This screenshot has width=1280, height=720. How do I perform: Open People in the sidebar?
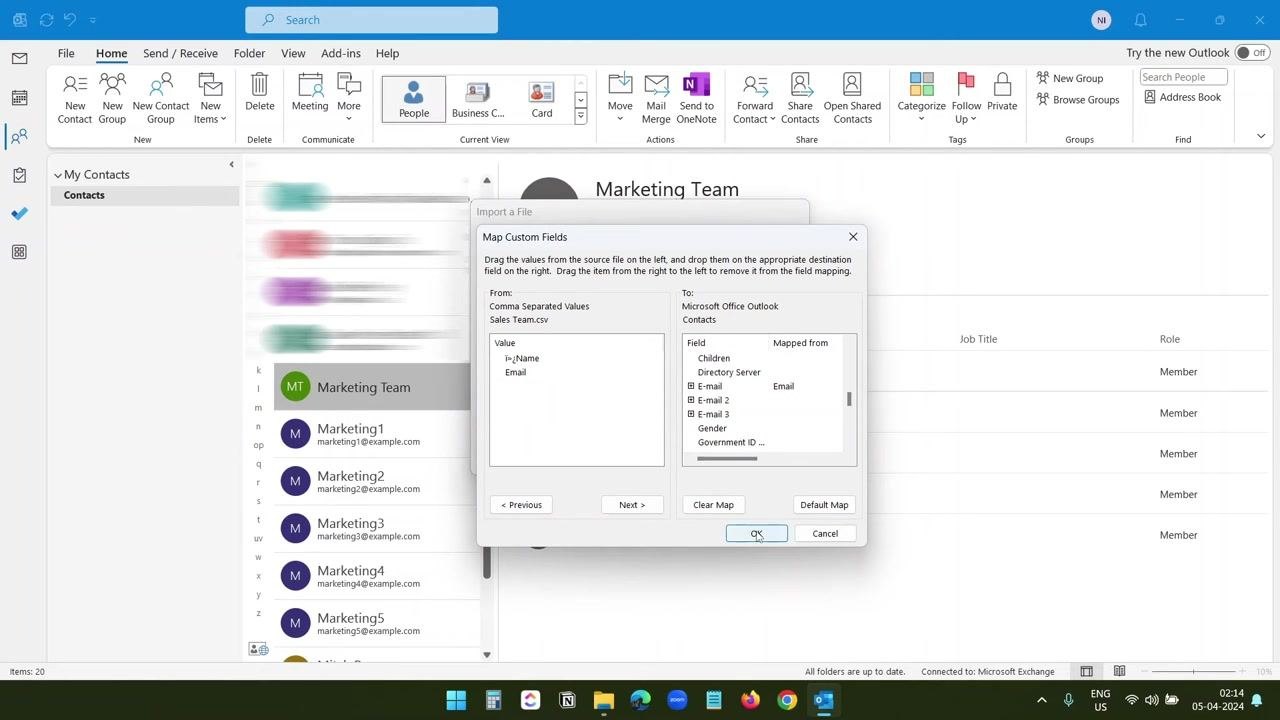(19, 136)
